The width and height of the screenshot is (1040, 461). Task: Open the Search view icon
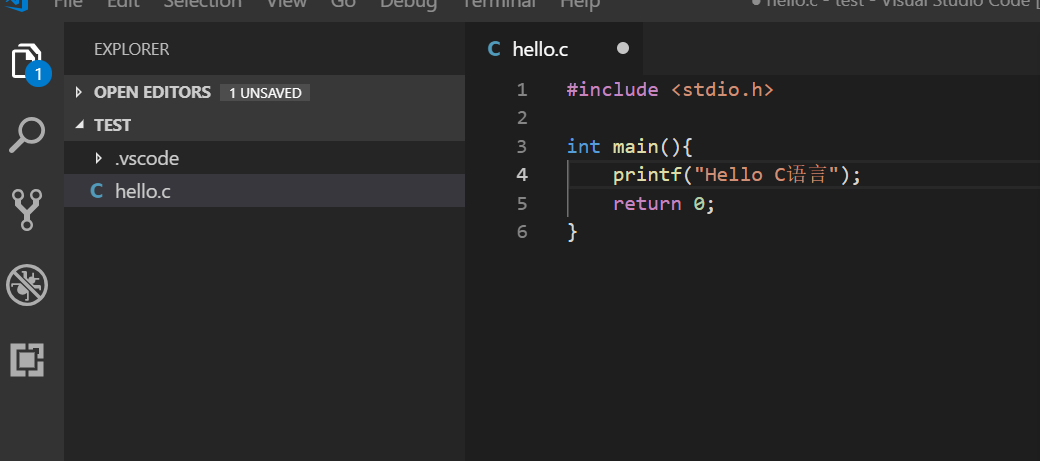(27, 135)
